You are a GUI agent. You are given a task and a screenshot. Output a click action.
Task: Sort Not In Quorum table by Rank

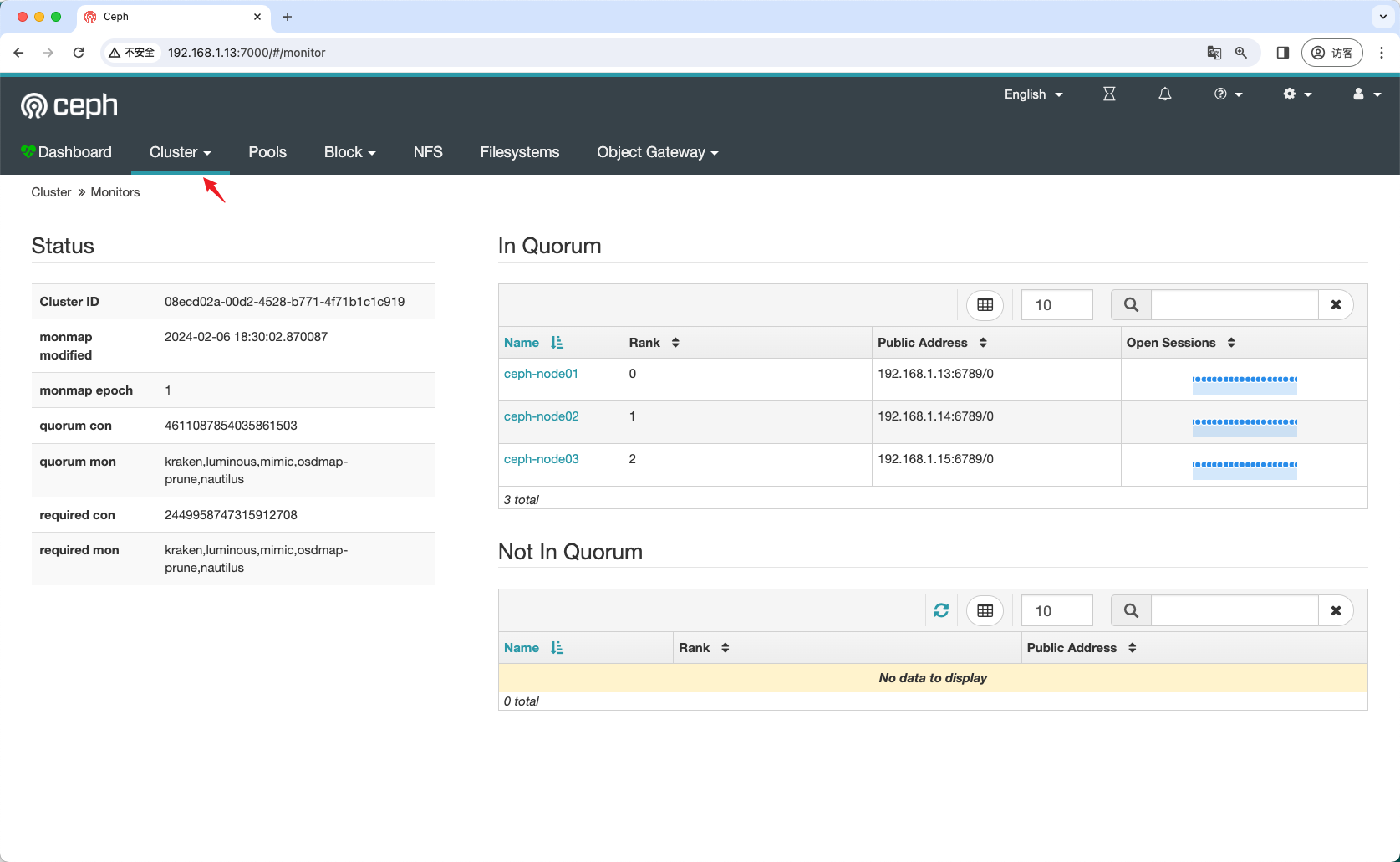point(704,648)
